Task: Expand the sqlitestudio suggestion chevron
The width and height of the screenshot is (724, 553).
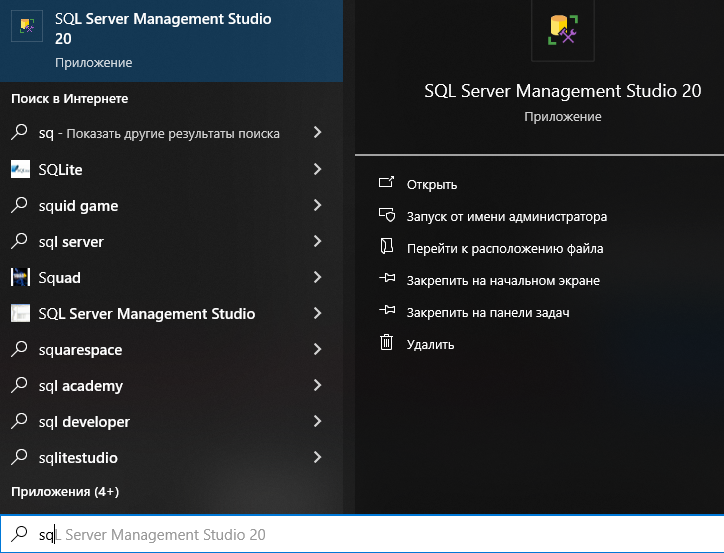Action: tap(317, 458)
